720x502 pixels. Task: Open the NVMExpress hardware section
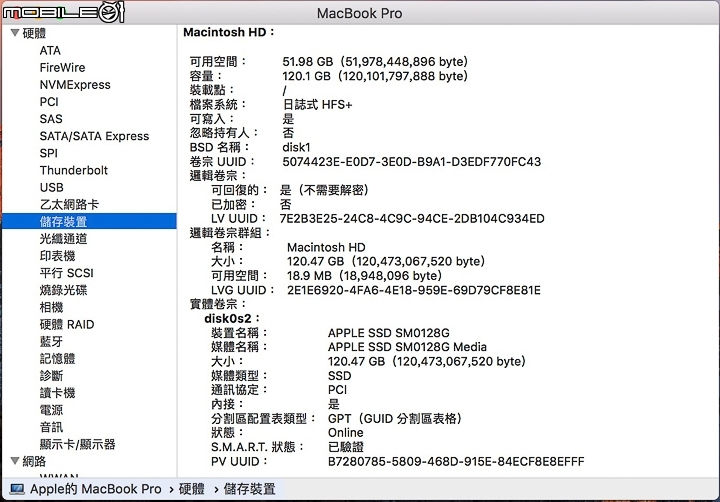coord(75,85)
